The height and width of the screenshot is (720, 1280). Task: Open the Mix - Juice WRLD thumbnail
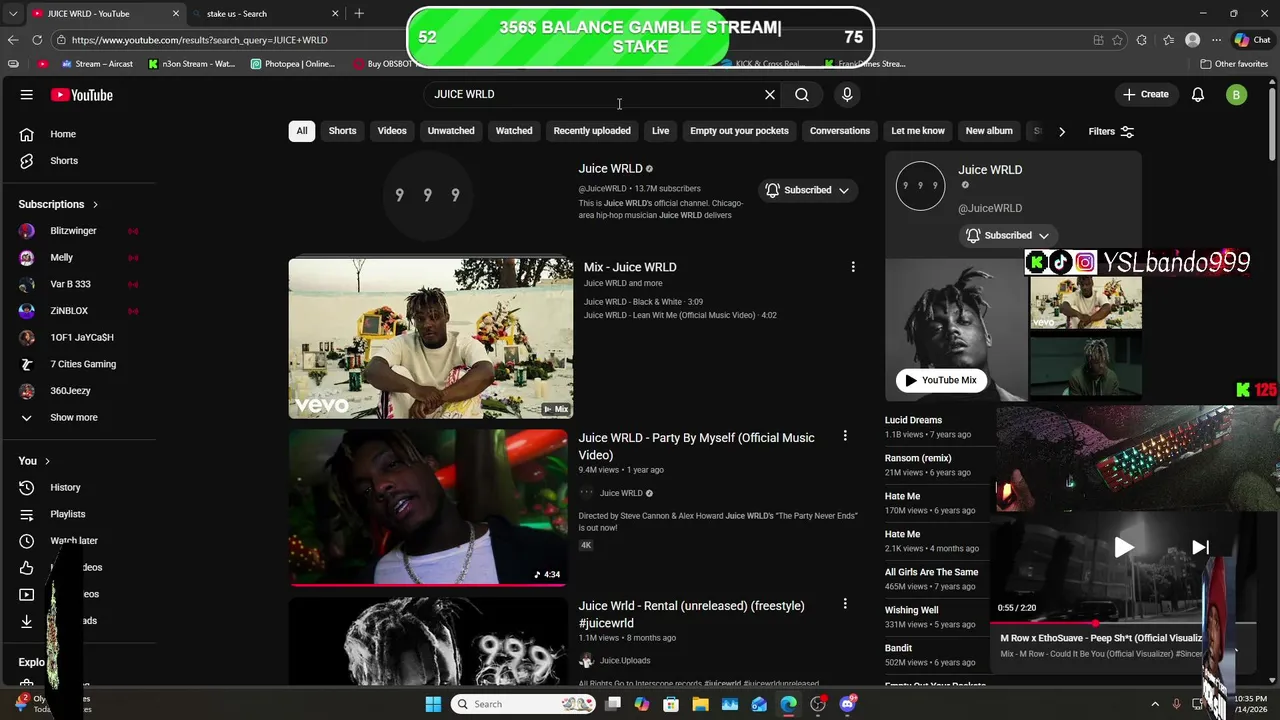pos(431,338)
